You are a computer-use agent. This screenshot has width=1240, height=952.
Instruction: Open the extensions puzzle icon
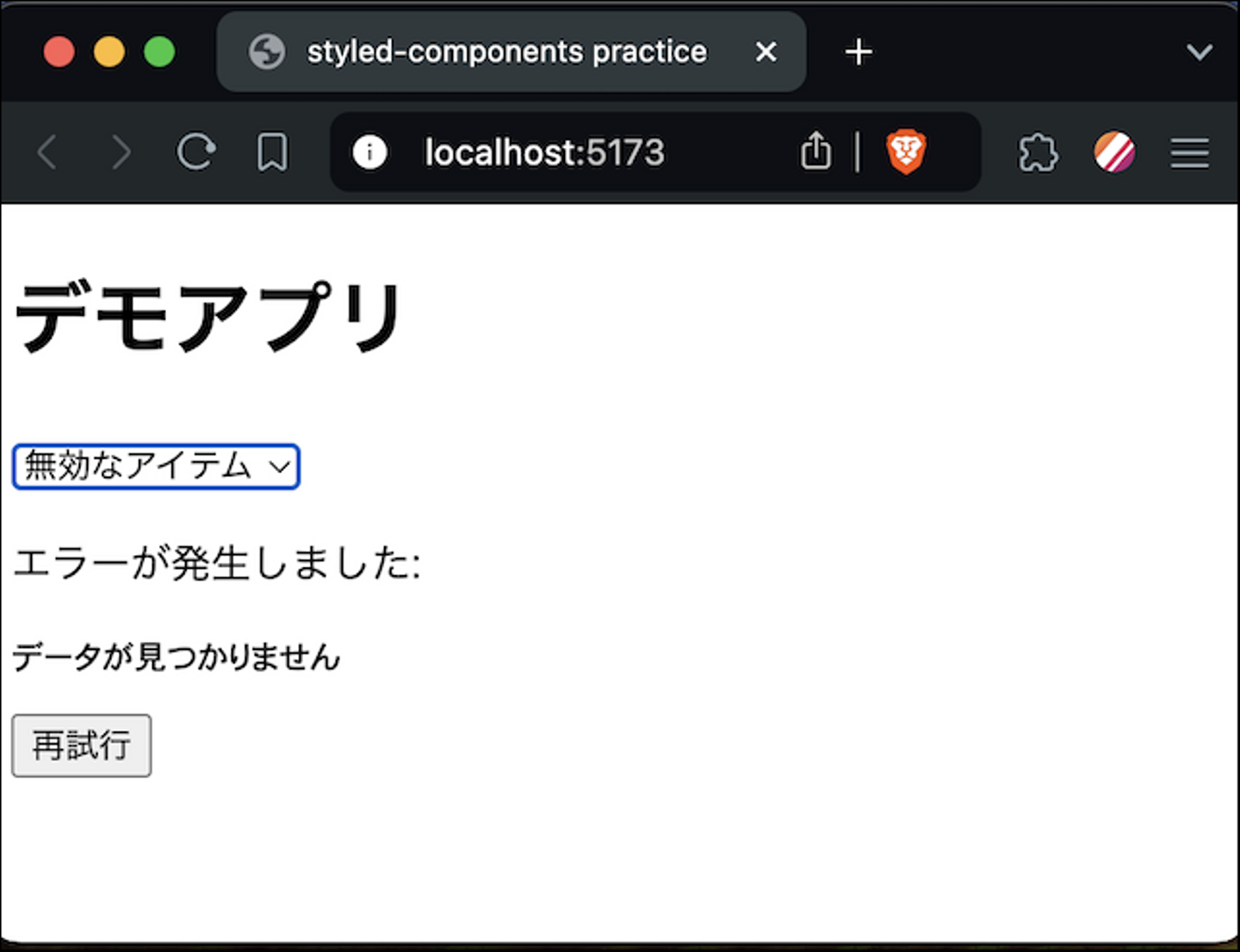pos(1038,152)
